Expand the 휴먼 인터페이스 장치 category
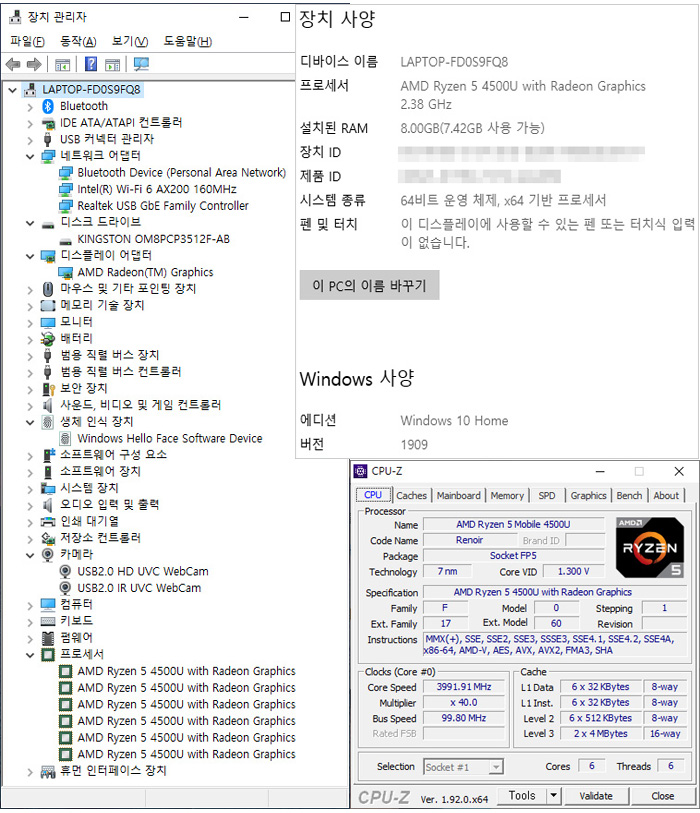700x813 pixels. [x=30, y=771]
